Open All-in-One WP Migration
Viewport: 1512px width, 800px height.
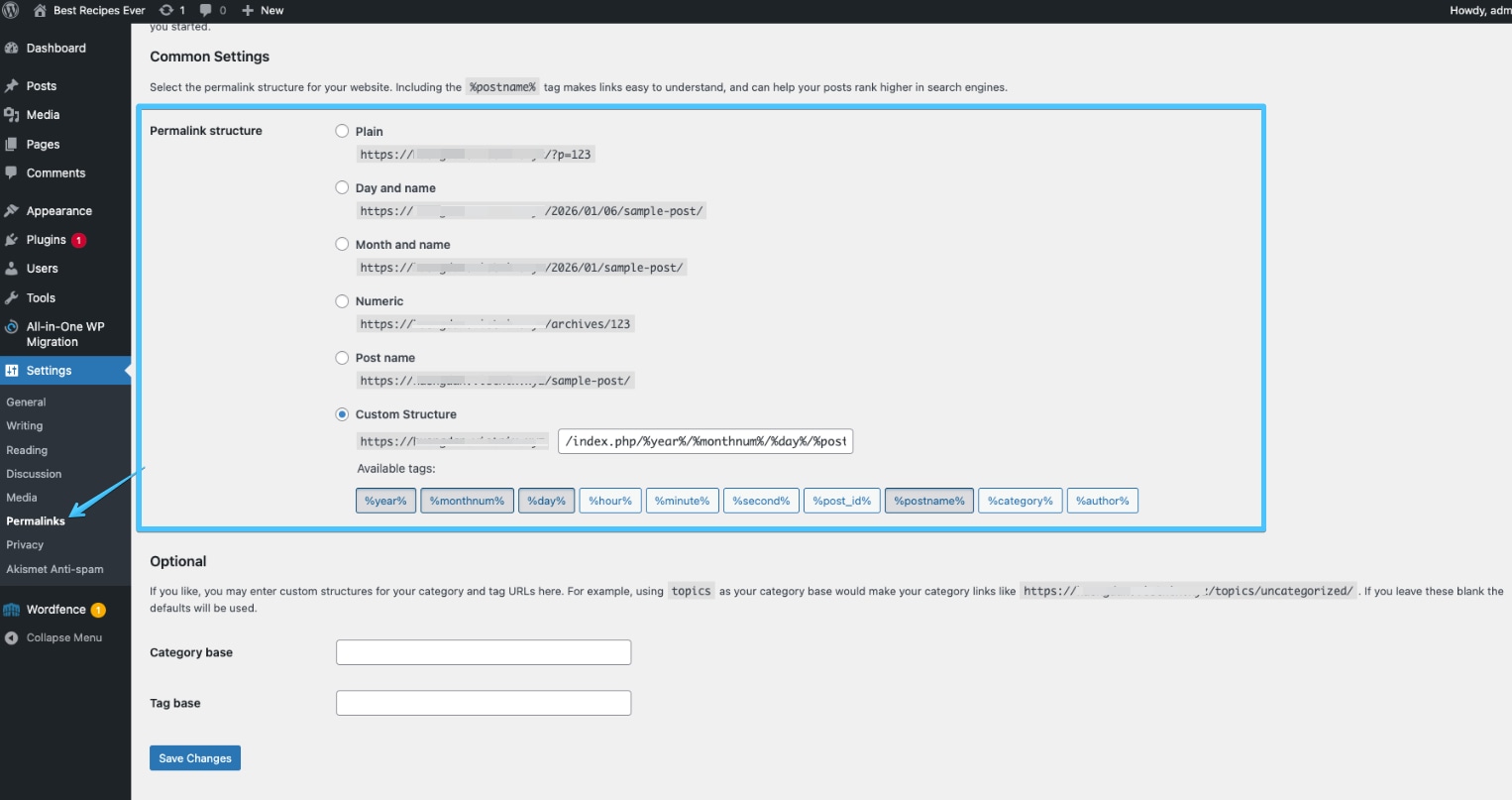click(64, 334)
